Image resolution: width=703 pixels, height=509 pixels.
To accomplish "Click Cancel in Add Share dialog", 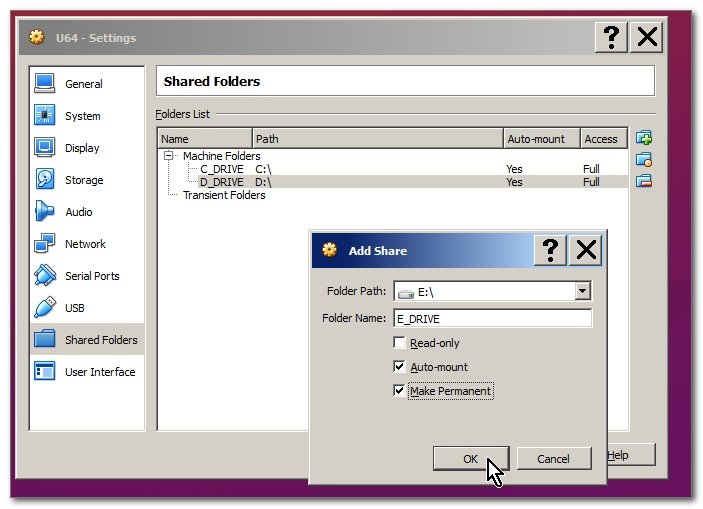I will click(x=553, y=458).
